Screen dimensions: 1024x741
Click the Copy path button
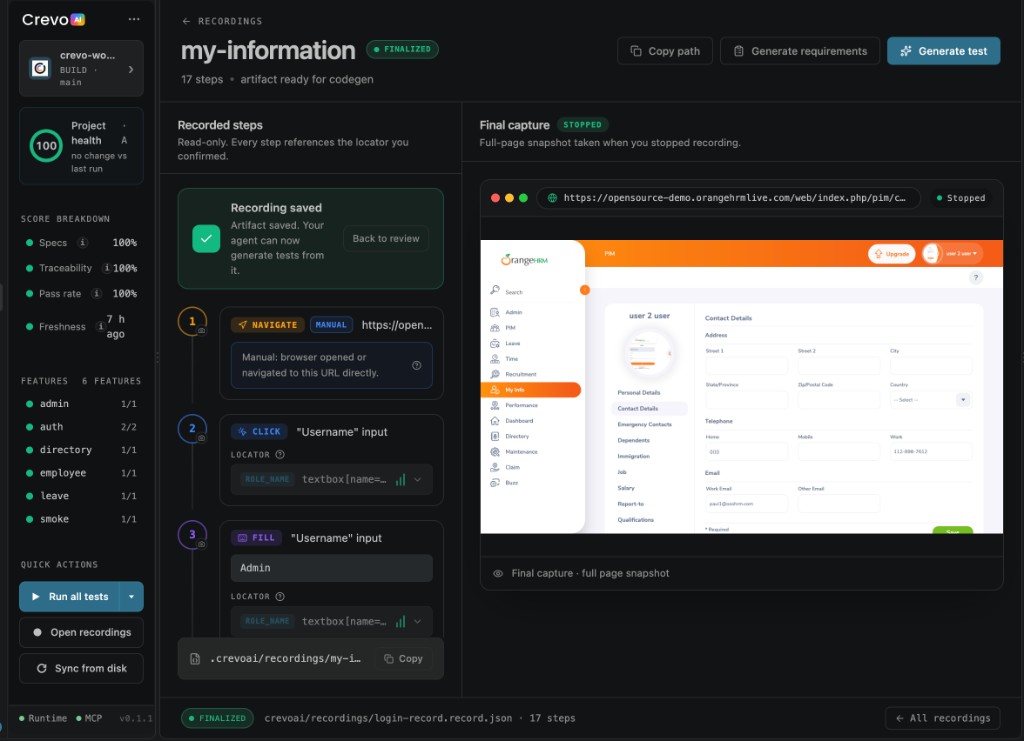[665, 51]
